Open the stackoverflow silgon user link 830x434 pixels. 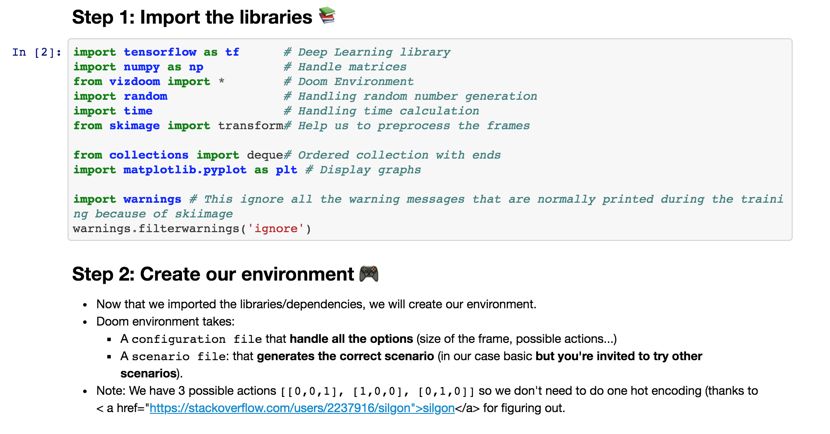click(302, 408)
